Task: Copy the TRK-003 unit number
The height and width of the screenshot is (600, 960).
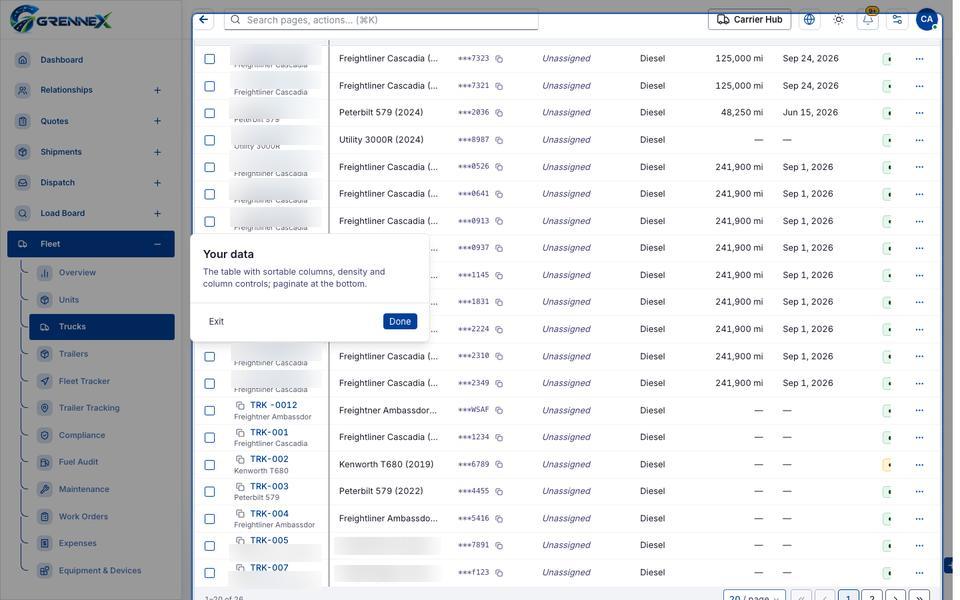Action: click(x=240, y=487)
